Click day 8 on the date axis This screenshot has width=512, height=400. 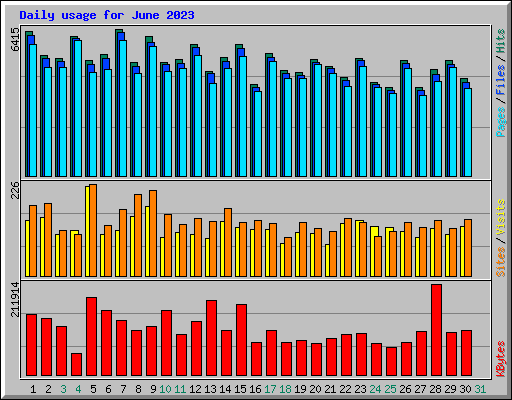138,389
